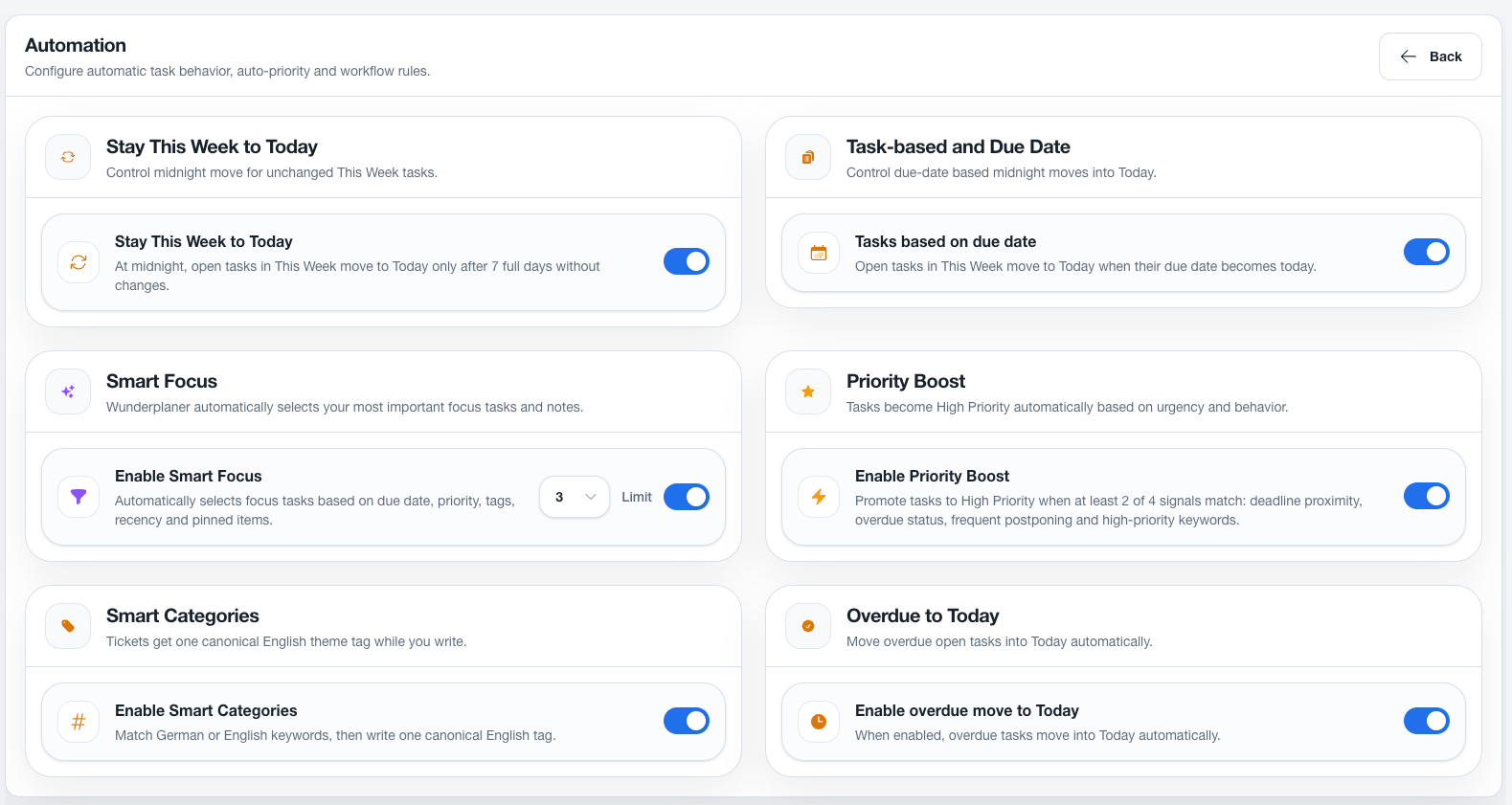Turn off Enable Smart Categories switch
The height and width of the screenshot is (805, 1512).
tap(687, 721)
